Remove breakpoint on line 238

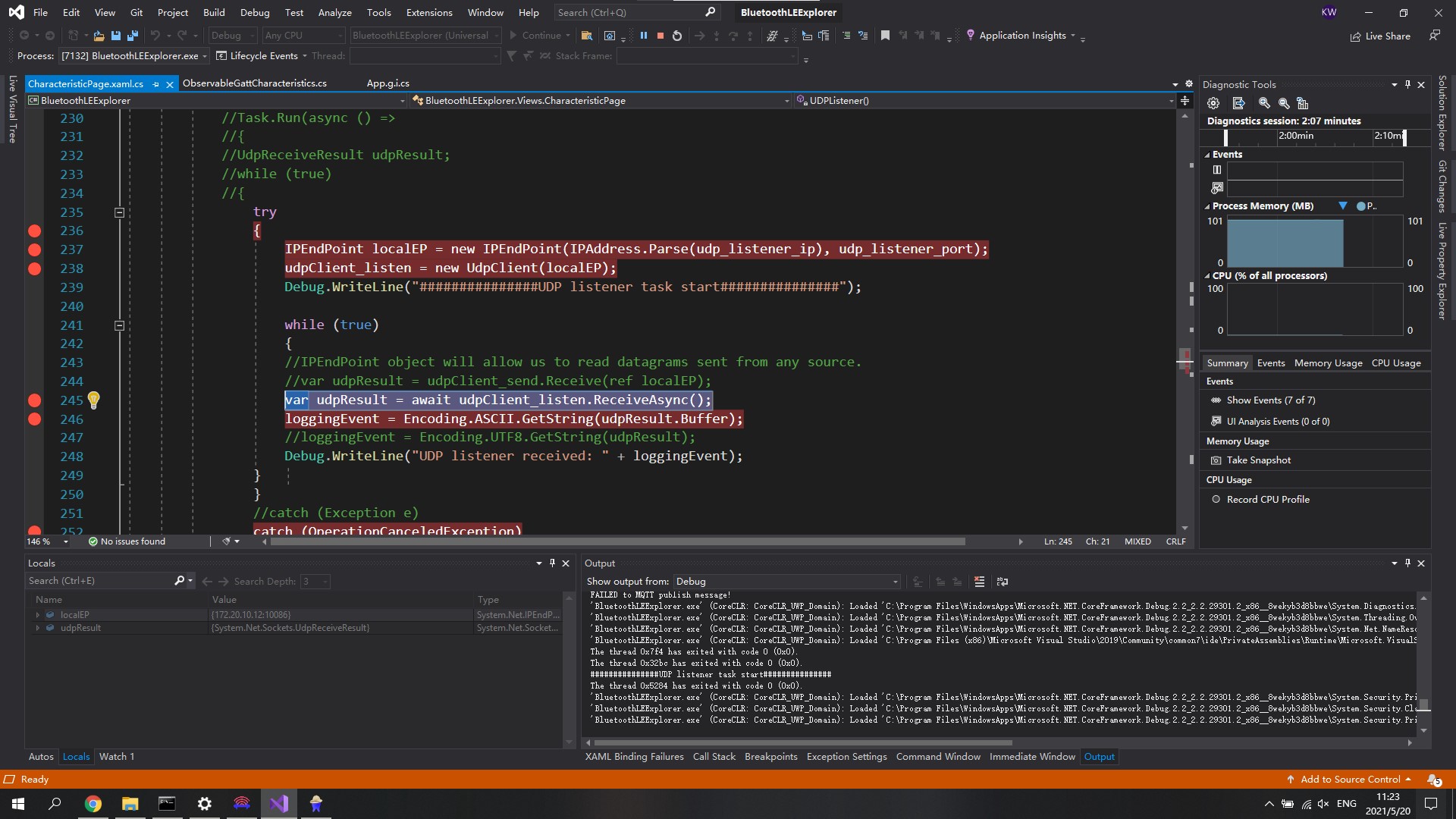pyautogui.click(x=34, y=268)
